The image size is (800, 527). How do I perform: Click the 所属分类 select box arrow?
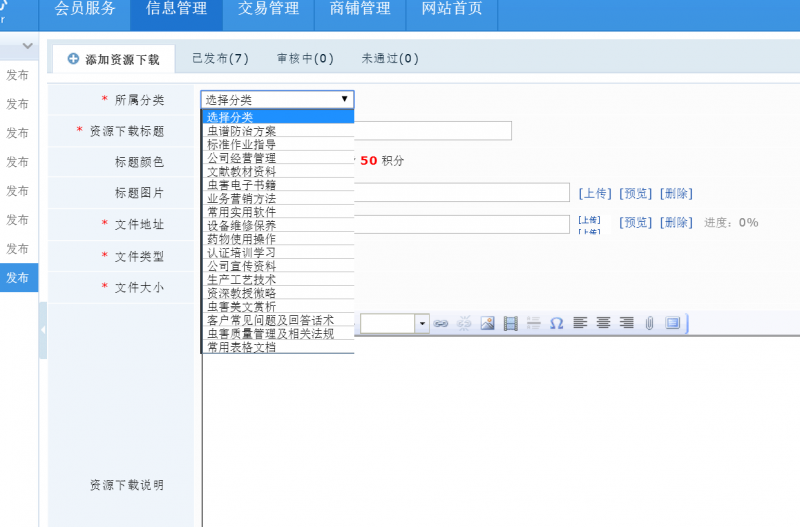tap(344, 99)
